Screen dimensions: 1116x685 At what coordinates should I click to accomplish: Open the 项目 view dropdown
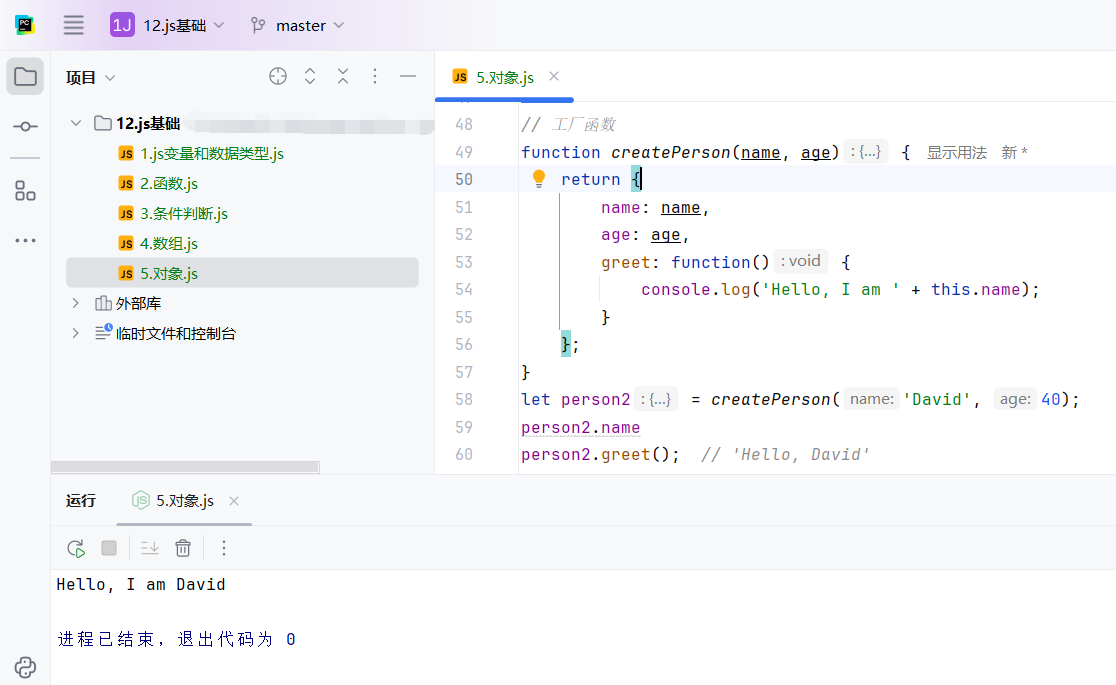[90, 78]
